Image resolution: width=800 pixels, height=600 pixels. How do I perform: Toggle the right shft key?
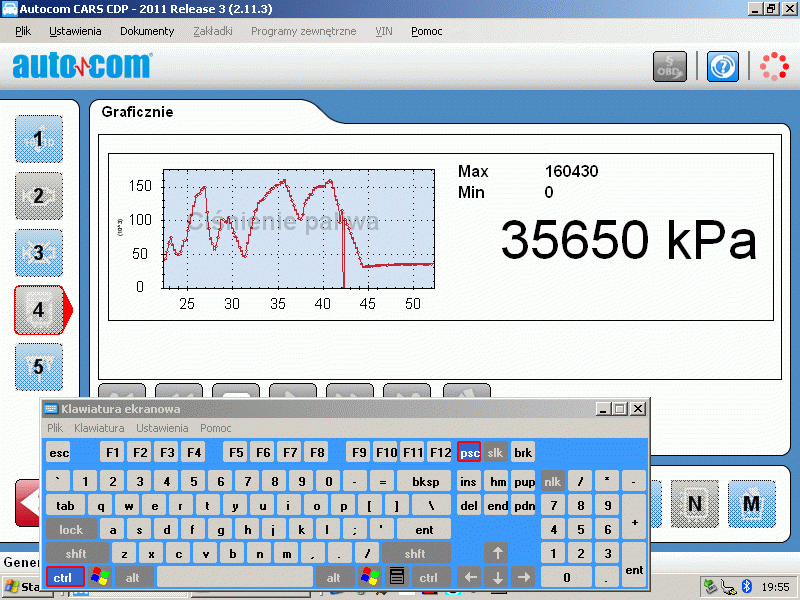click(415, 554)
